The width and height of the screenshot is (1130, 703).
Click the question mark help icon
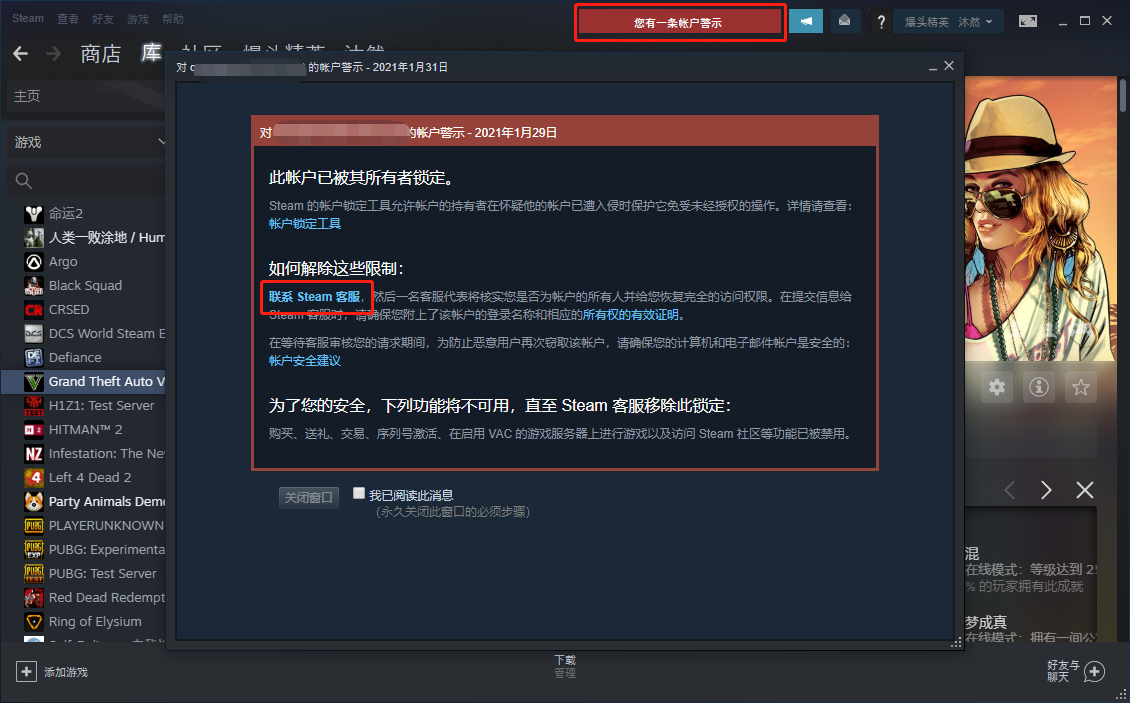click(881, 22)
